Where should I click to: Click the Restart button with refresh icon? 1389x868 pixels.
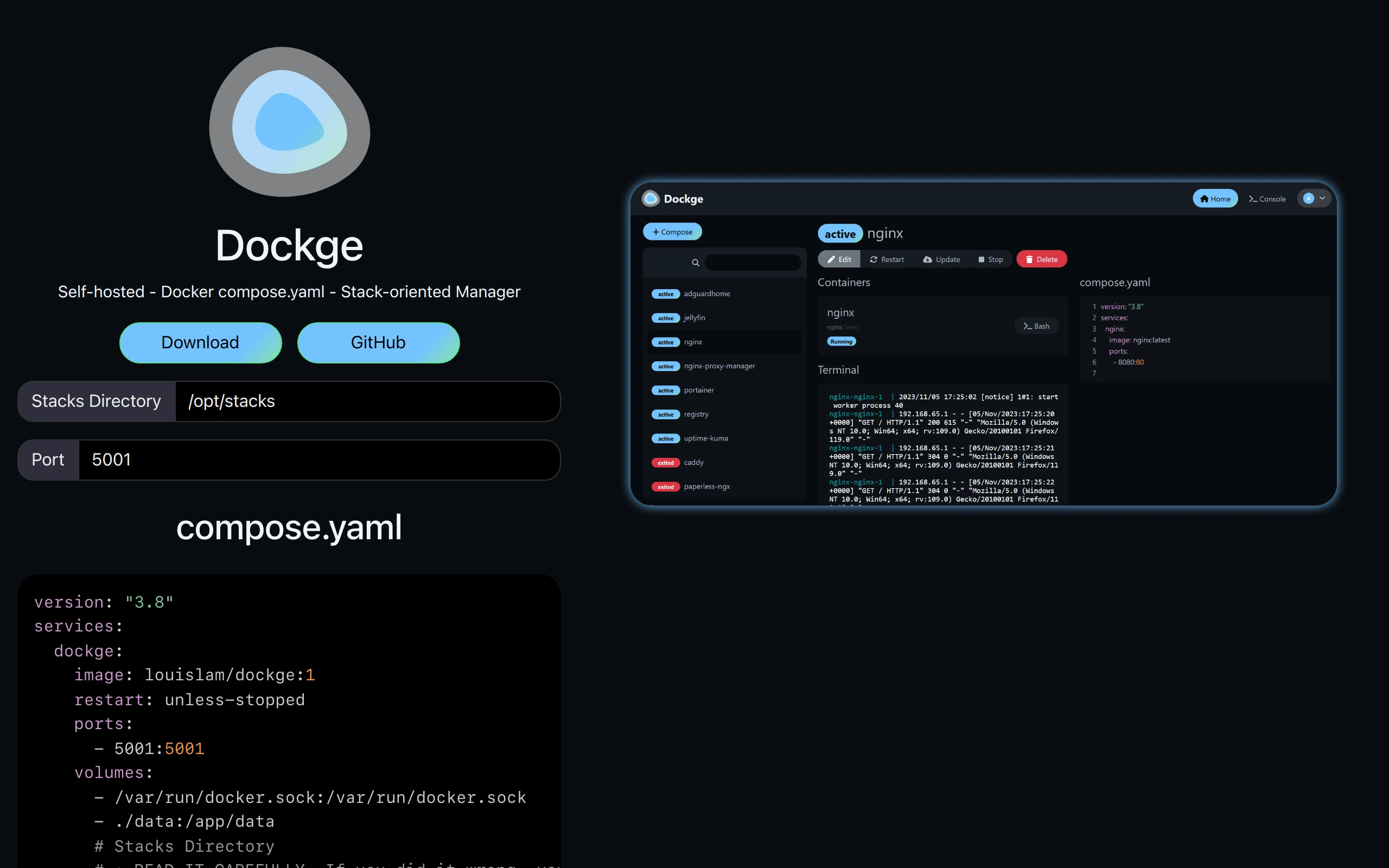pyautogui.click(x=887, y=259)
